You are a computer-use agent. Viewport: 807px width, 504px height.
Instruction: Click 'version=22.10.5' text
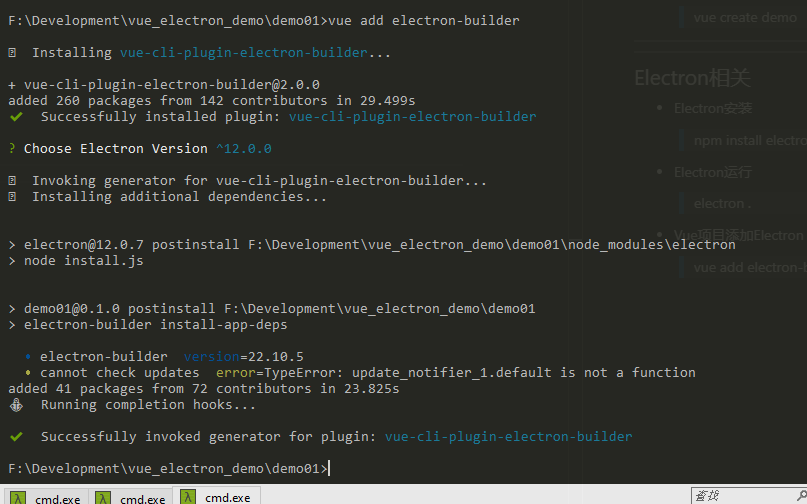tap(243, 357)
